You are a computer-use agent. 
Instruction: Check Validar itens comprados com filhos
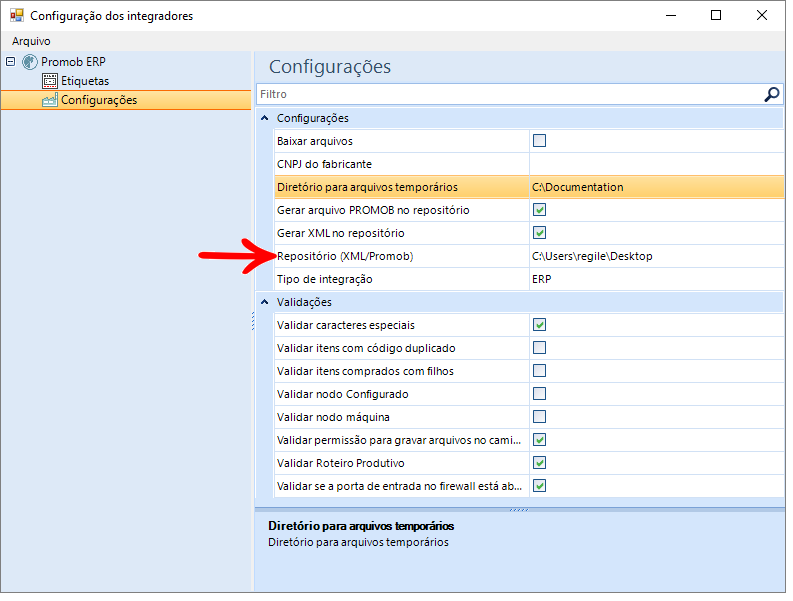pyautogui.click(x=539, y=371)
